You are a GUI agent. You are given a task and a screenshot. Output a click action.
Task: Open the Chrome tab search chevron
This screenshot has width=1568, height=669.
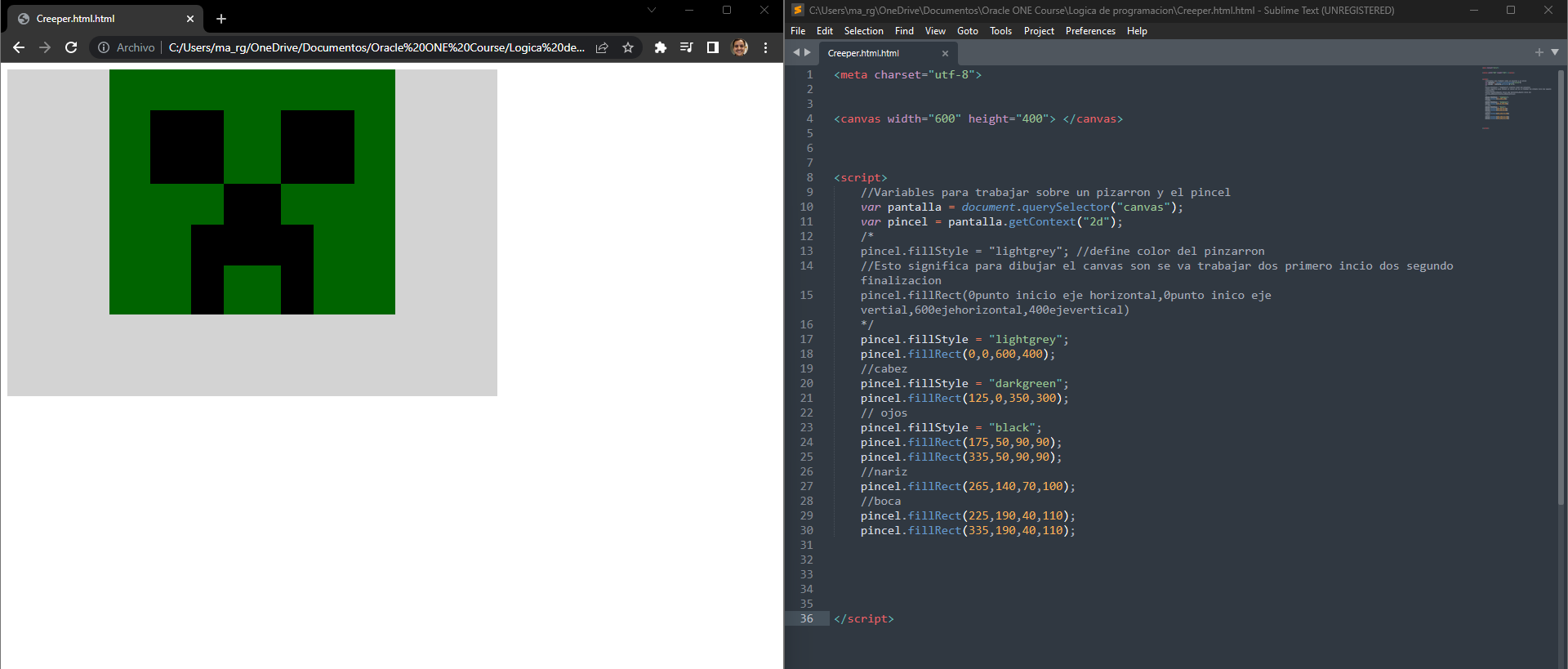coord(651,10)
